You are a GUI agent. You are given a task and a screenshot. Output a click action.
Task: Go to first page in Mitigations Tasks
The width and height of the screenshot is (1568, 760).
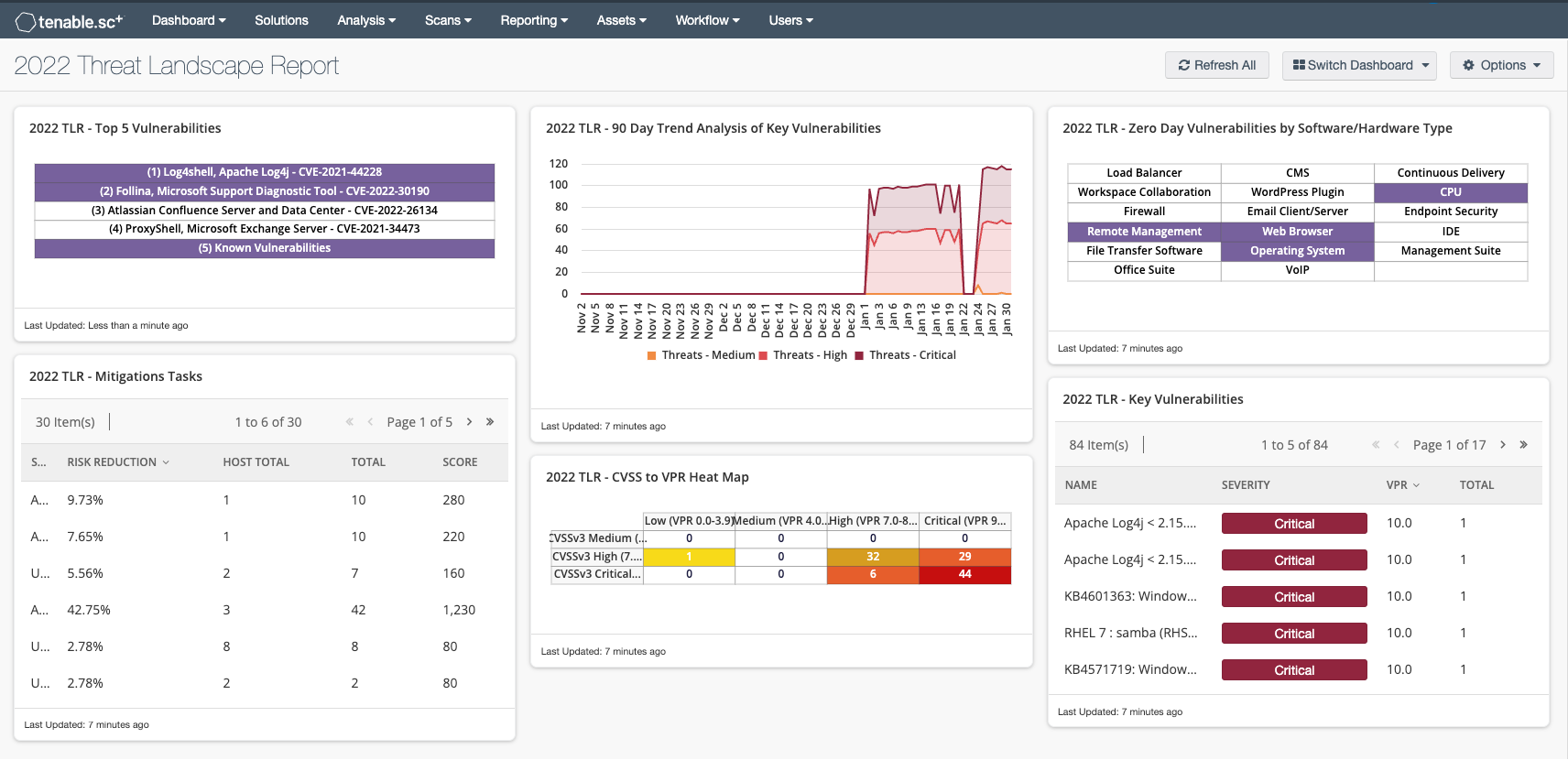tap(350, 422)
